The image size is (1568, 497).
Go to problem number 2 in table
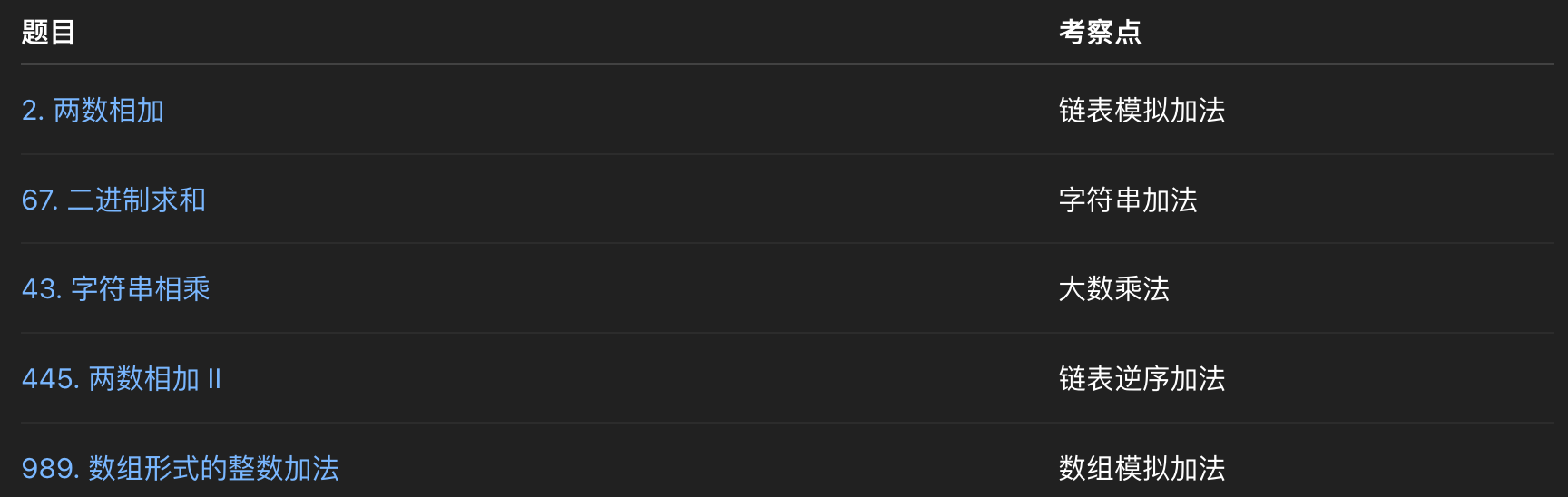93,111
